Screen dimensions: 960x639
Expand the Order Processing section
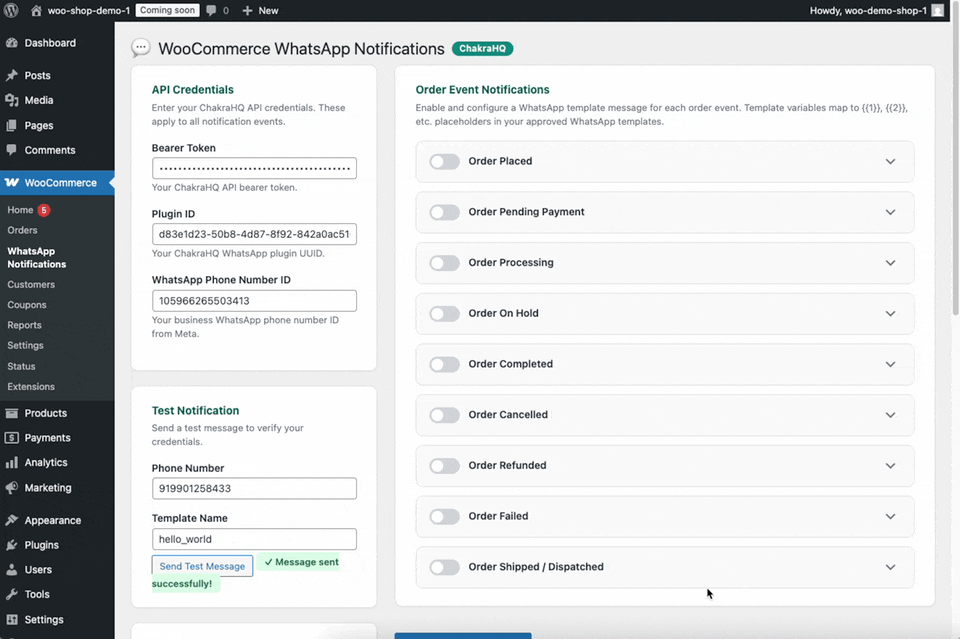[890, 263]
